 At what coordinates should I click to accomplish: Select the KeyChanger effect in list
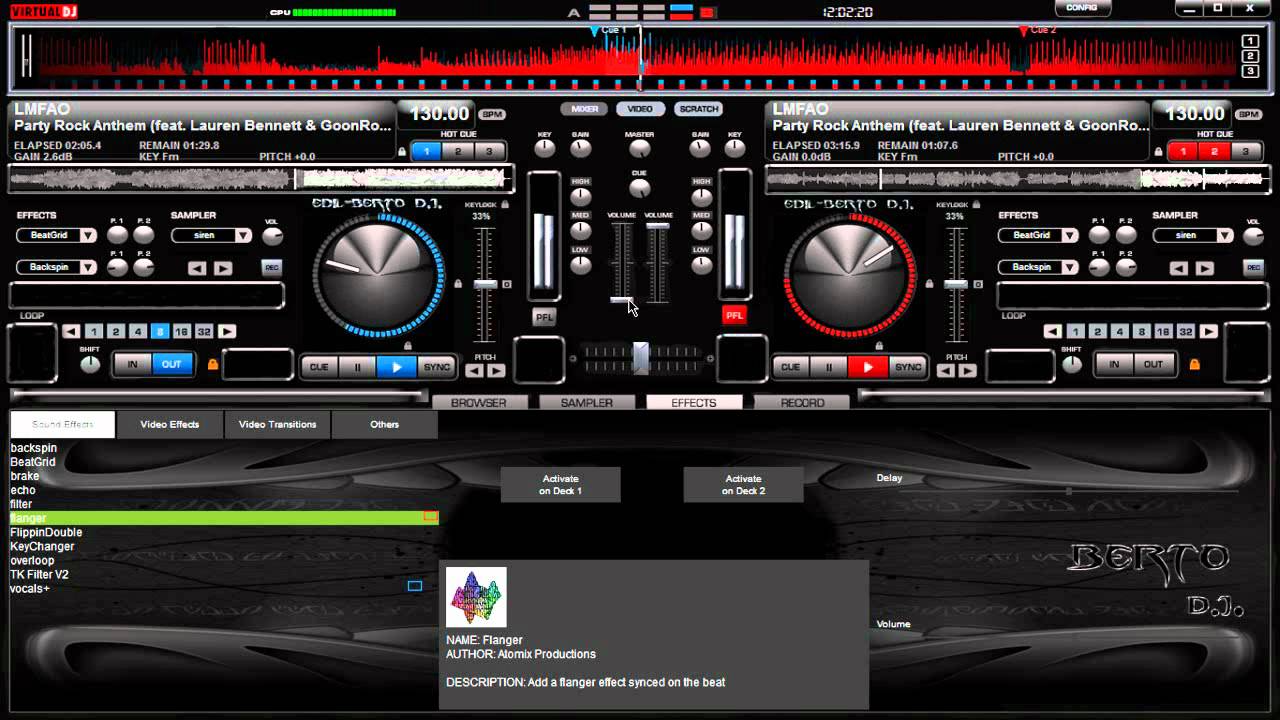pyautogui.click(x=42, y=547)
